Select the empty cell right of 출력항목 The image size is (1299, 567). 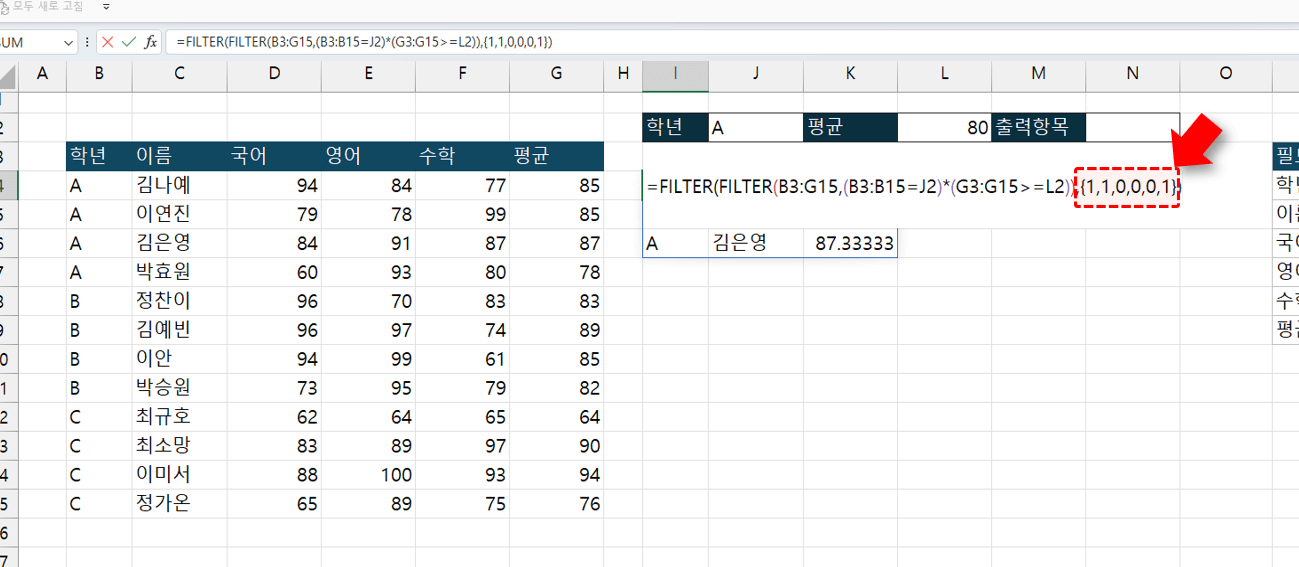tap(1132, 127)
